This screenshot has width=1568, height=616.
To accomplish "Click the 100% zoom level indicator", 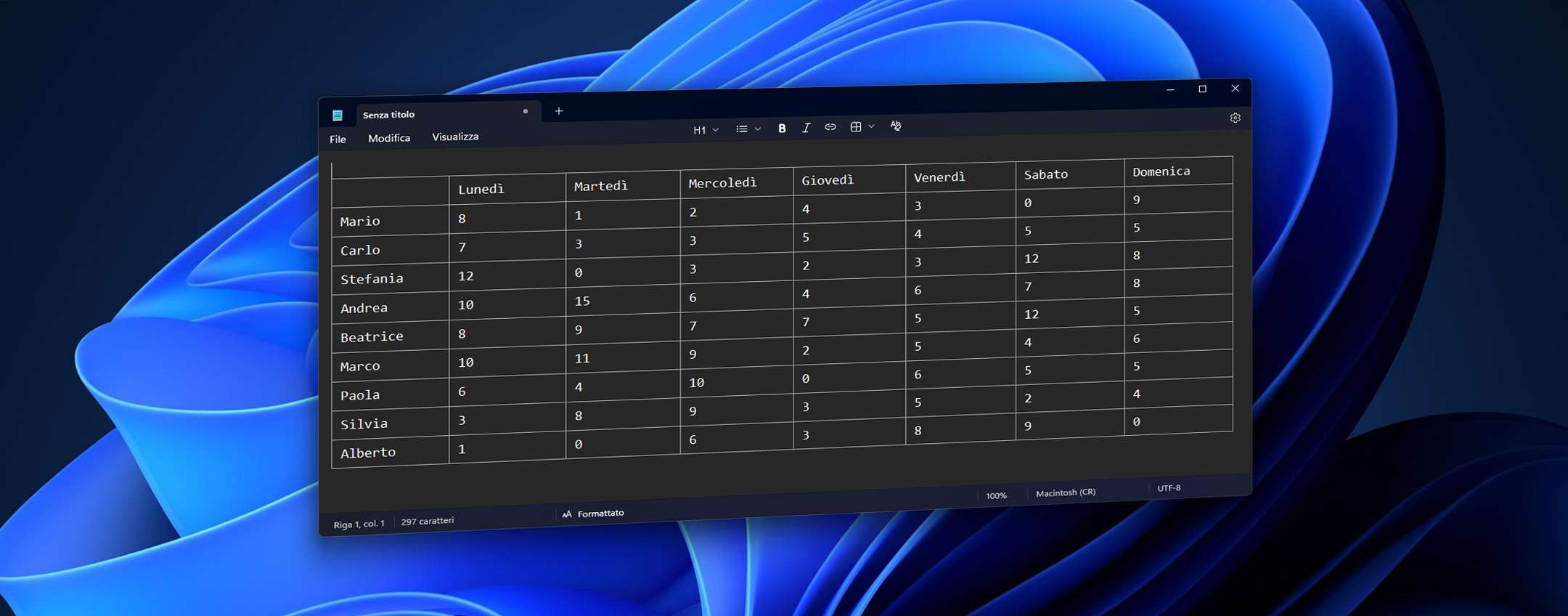I will coord(996,495).
